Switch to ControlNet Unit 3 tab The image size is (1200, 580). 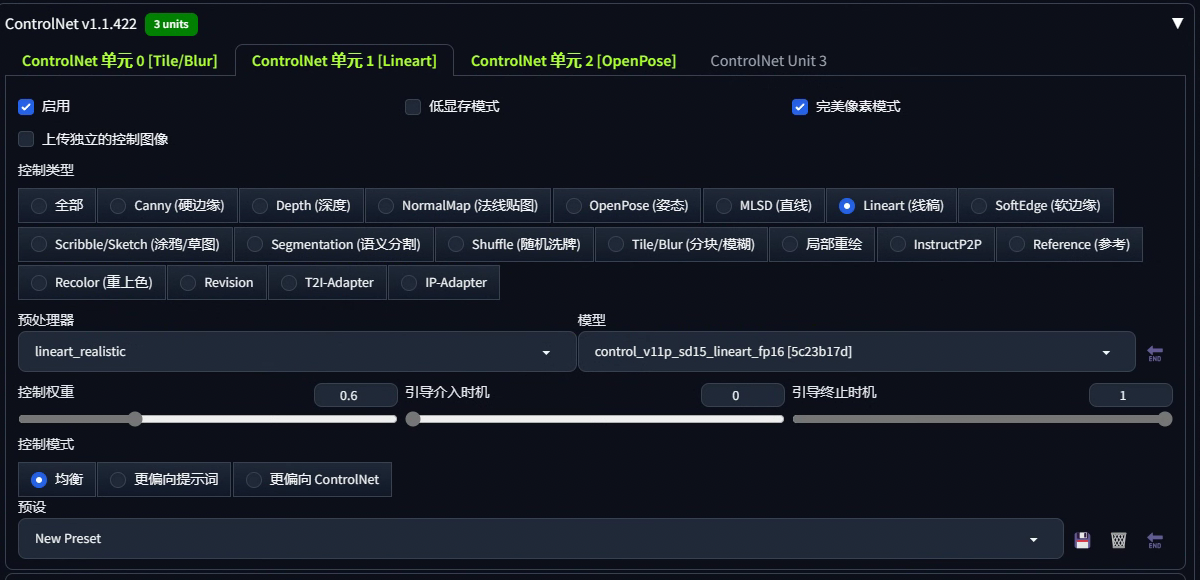click(x=768, y=60)
